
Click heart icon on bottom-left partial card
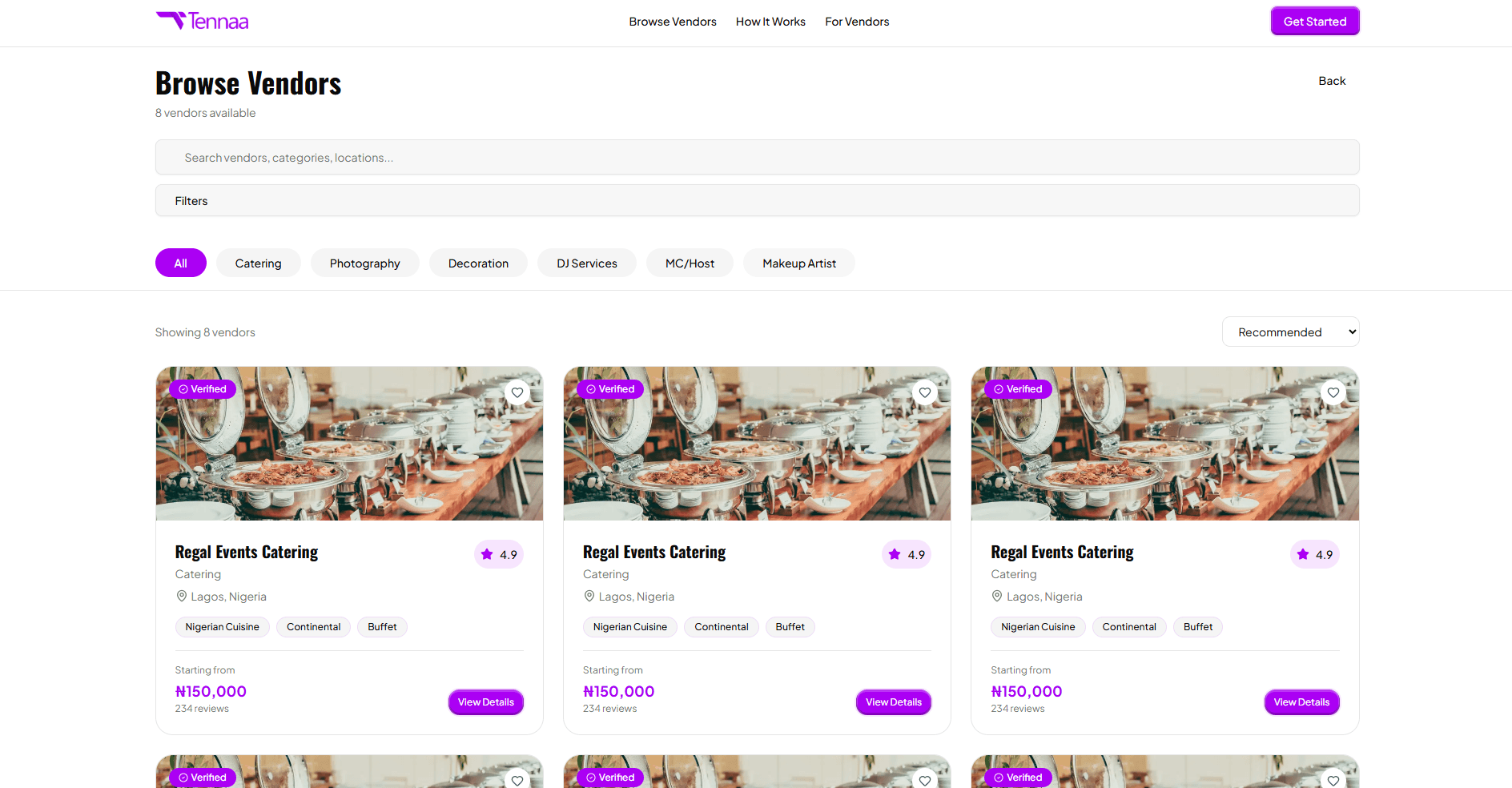point(517,780)
